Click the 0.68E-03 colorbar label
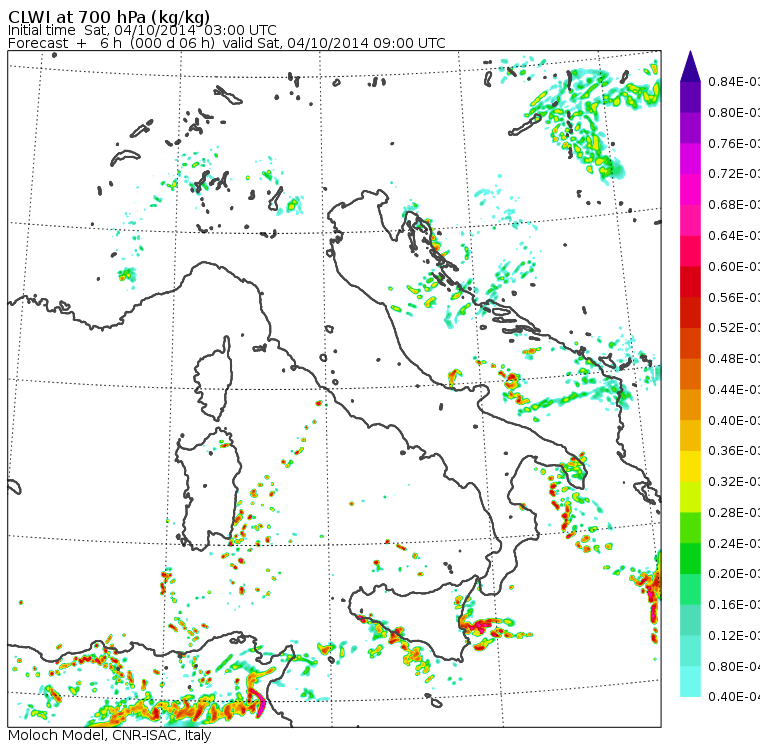The width and height of the screenshot is (760, 749). pos(734,205)
